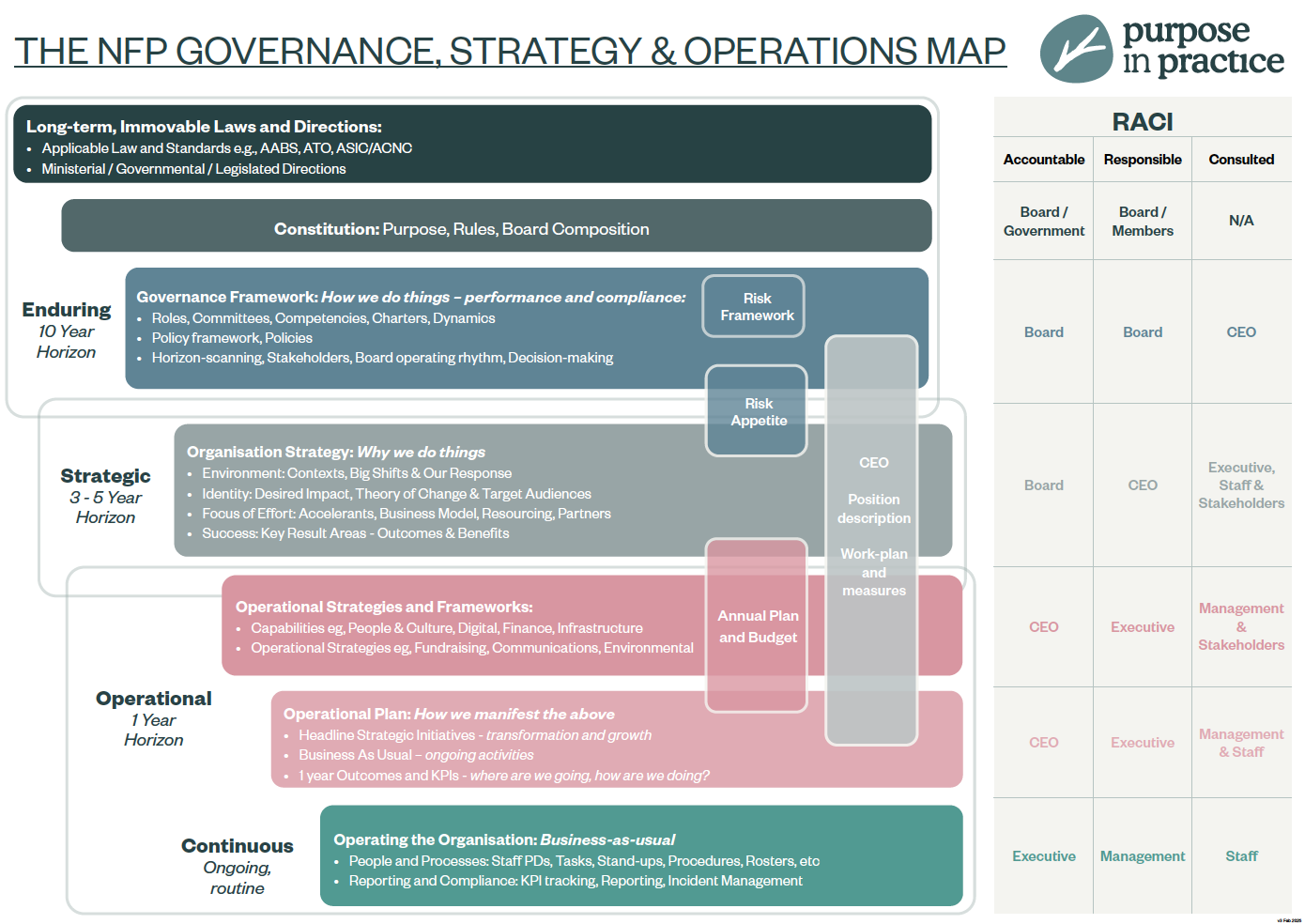Click the "Identity: Desired Impact" bullet

point(396,494)
